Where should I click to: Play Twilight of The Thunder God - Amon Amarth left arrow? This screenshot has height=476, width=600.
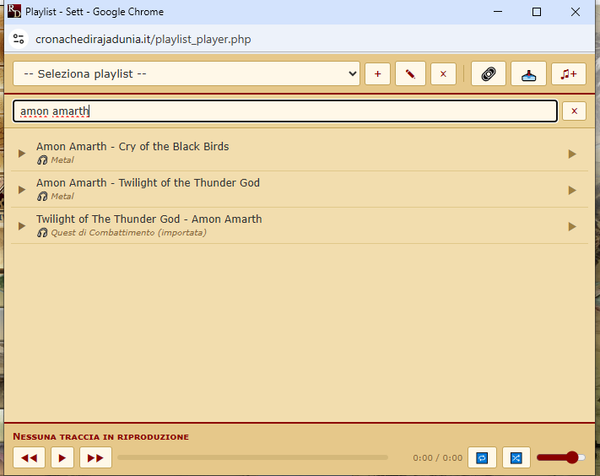click(x=22, y=226)
